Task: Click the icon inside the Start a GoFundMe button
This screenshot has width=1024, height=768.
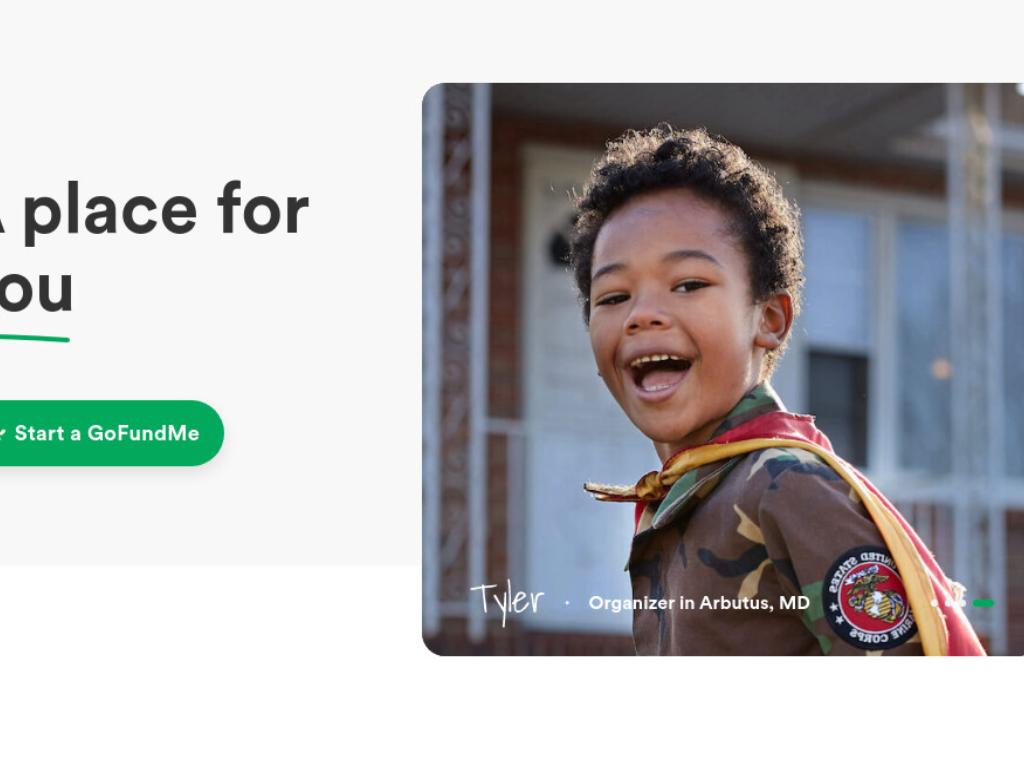Action: tap(3, 433)
